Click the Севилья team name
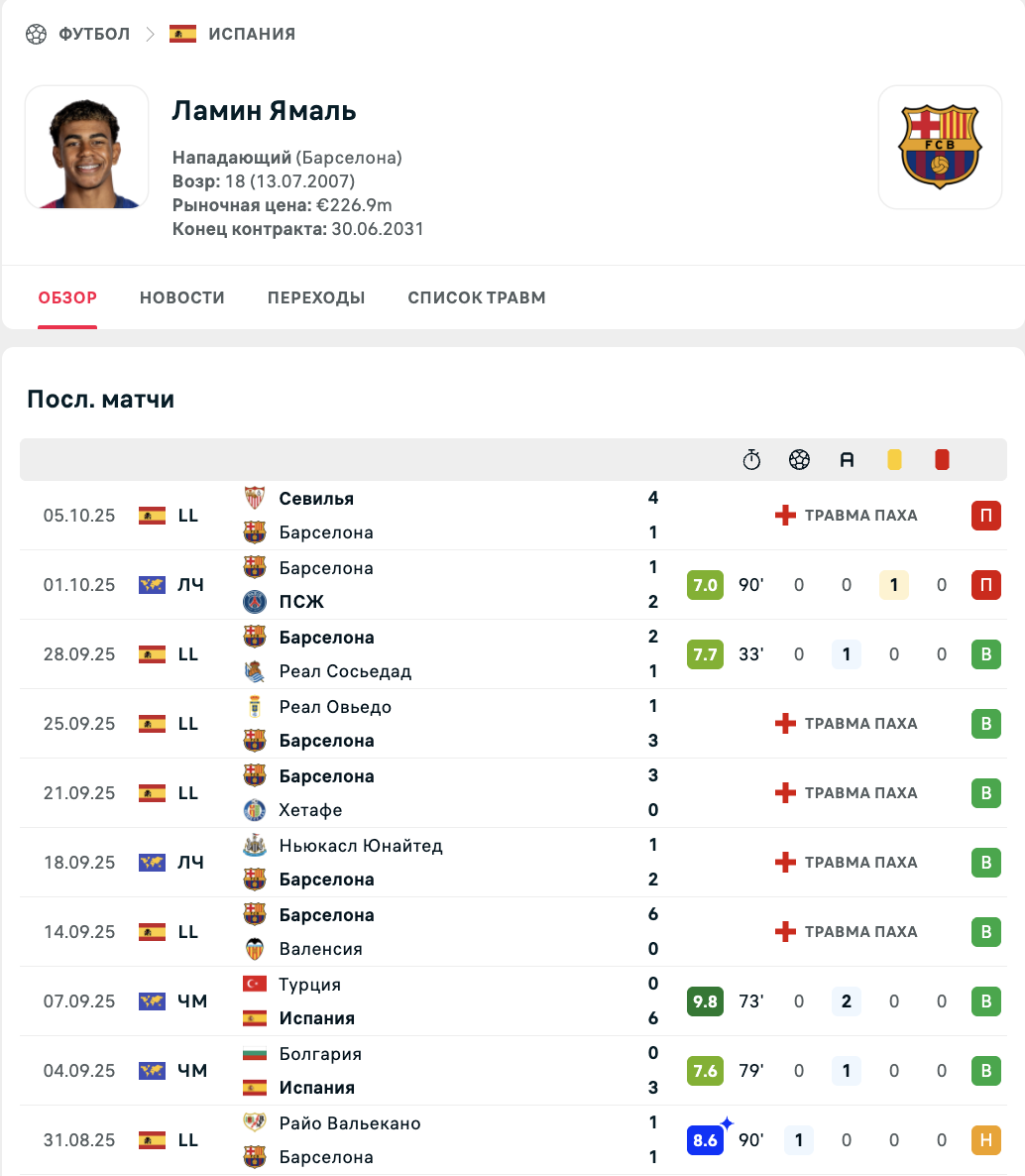This screenshot has height=1176, width=1025. tap(316, 499)
